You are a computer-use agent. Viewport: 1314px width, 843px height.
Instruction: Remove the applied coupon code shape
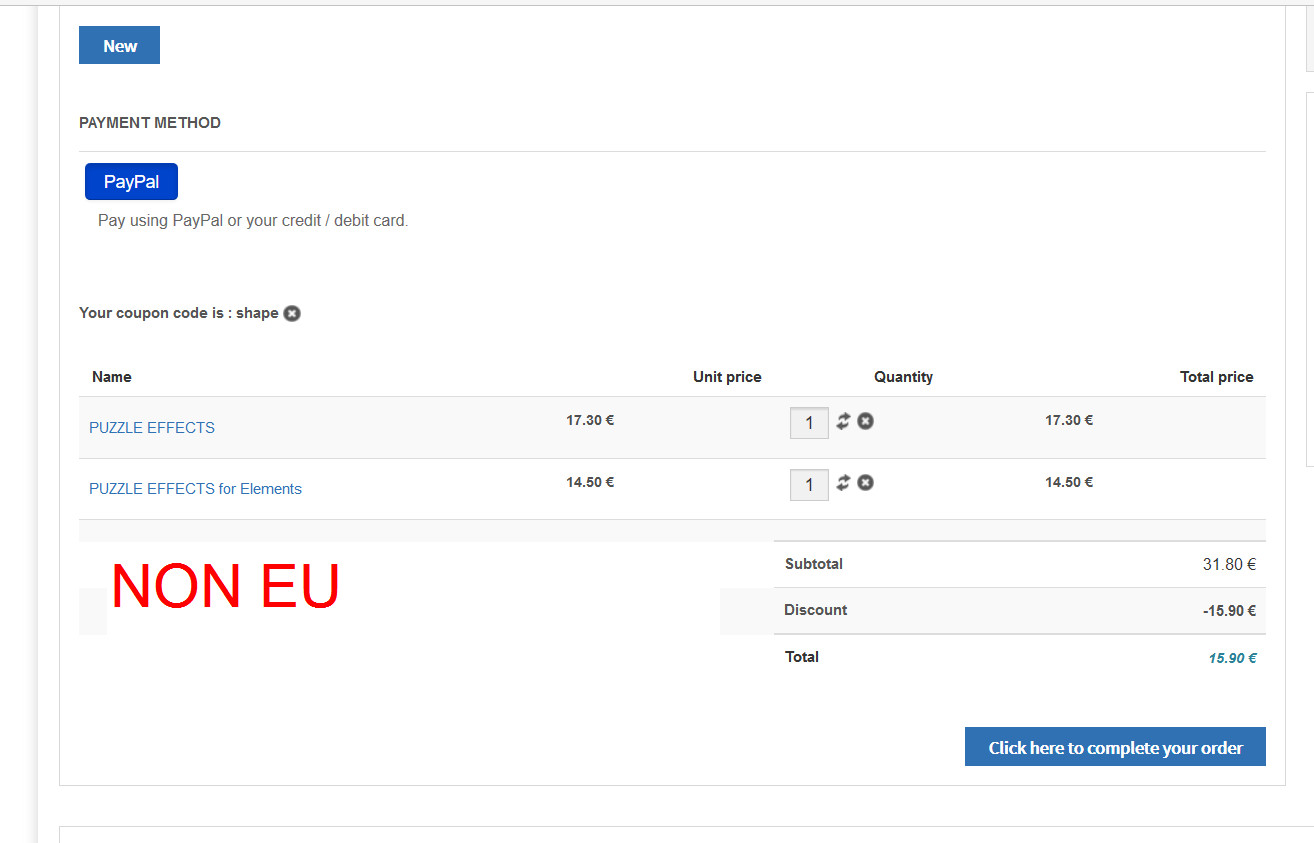coord(292,313)
